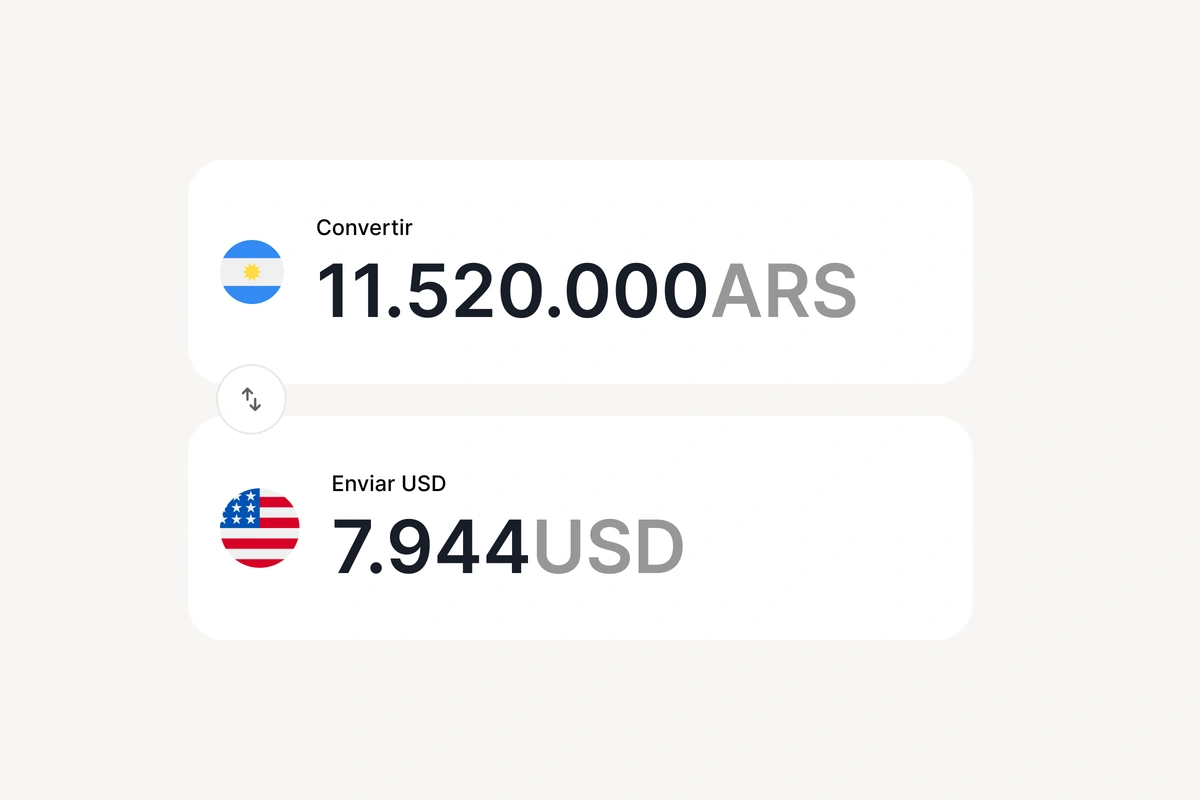Image resolution: width=1200 pixels, height=800 pixels.
Task: Edit the 11.520.000 amount field
Action: tap(515, 290)
